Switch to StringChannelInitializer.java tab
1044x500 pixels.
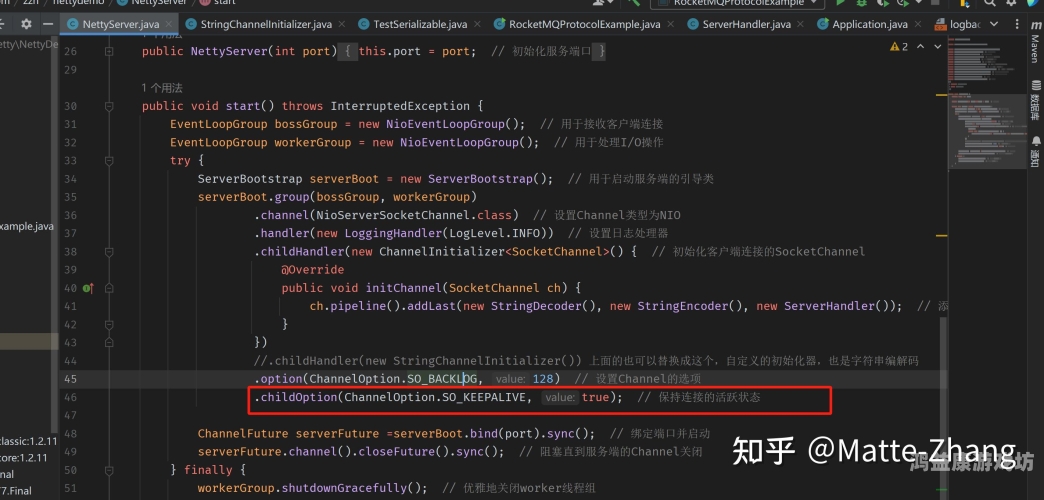pyautogui.click(x=267, y=25)
